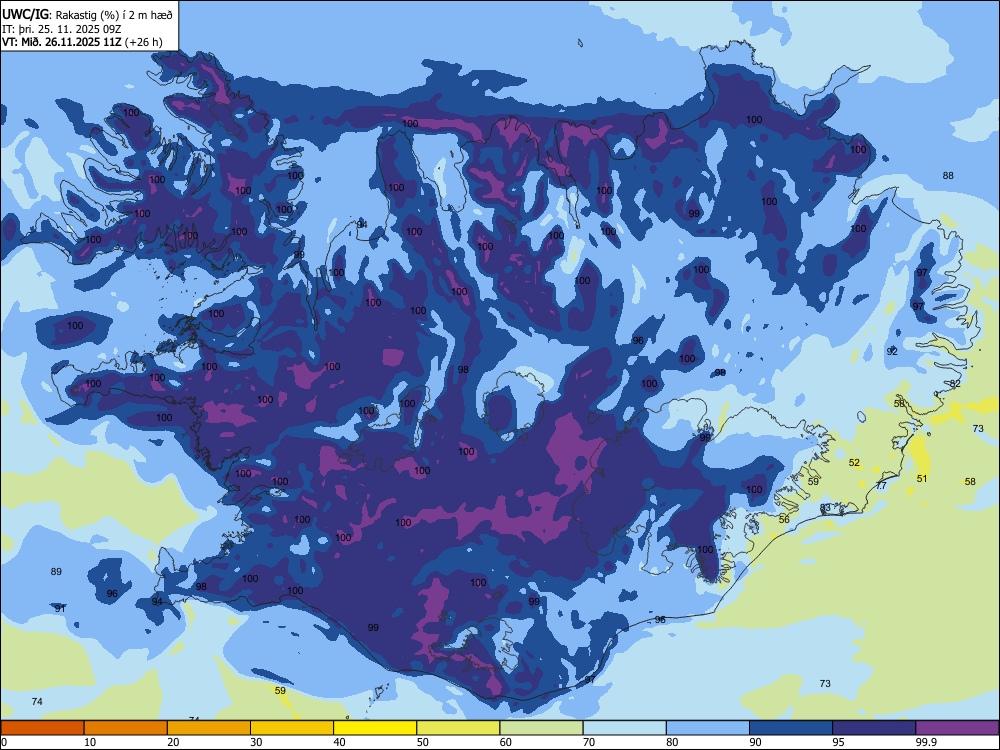
Task: Pick the purple legend swatch above 99.9
Action: pyautogui.click(x=957, y=728)
